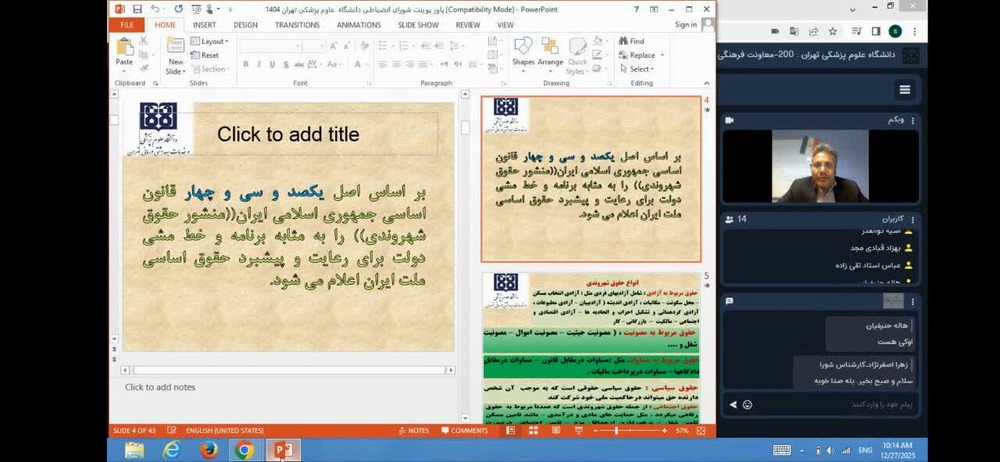Click Sign in link

coord(686,25)
